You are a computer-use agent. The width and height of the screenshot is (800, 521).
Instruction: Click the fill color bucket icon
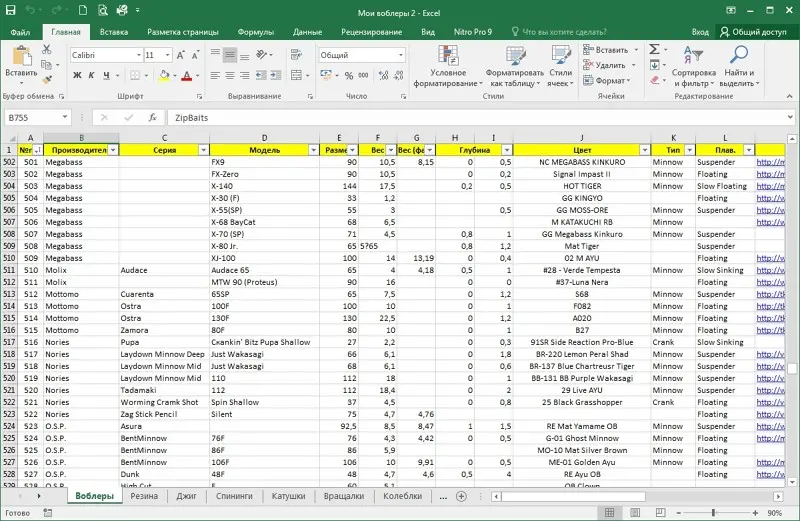pos(164,76)
